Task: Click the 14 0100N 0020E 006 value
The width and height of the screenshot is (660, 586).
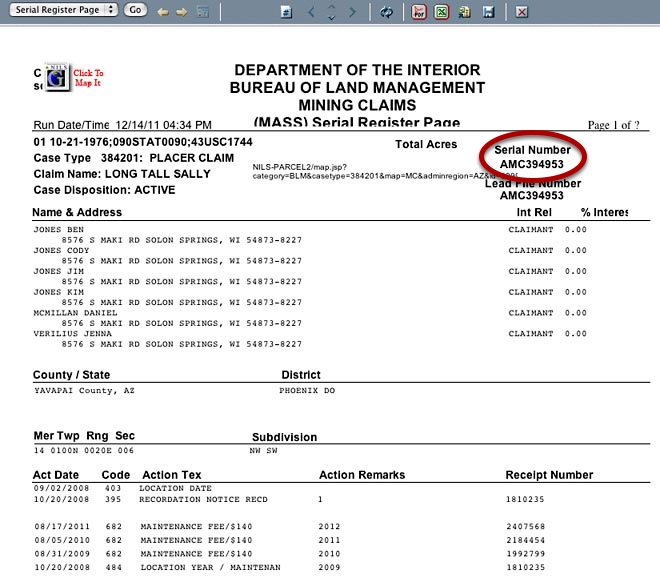Action: click(84, 450)
